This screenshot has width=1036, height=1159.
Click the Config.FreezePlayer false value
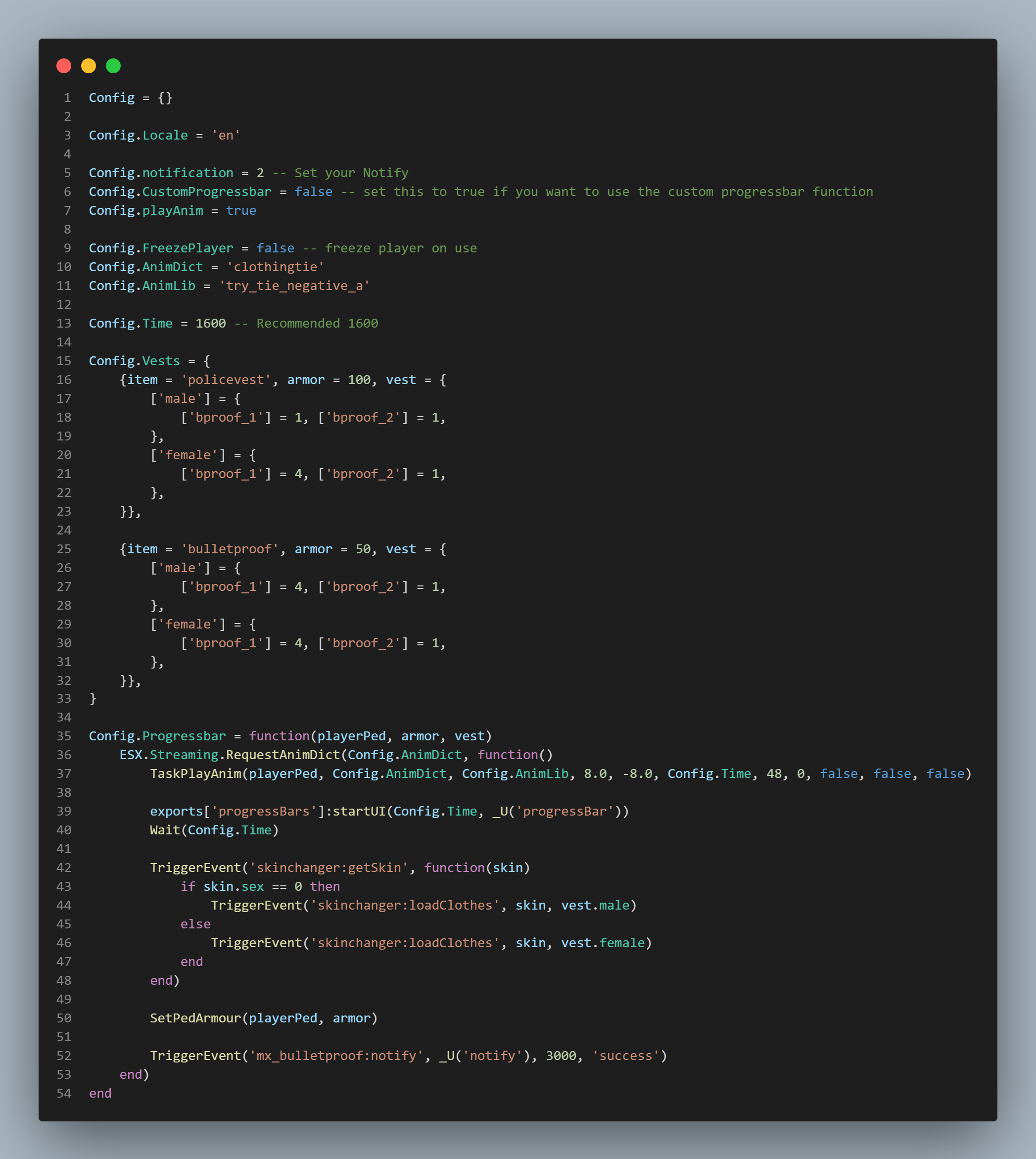[x=276, y=247]
